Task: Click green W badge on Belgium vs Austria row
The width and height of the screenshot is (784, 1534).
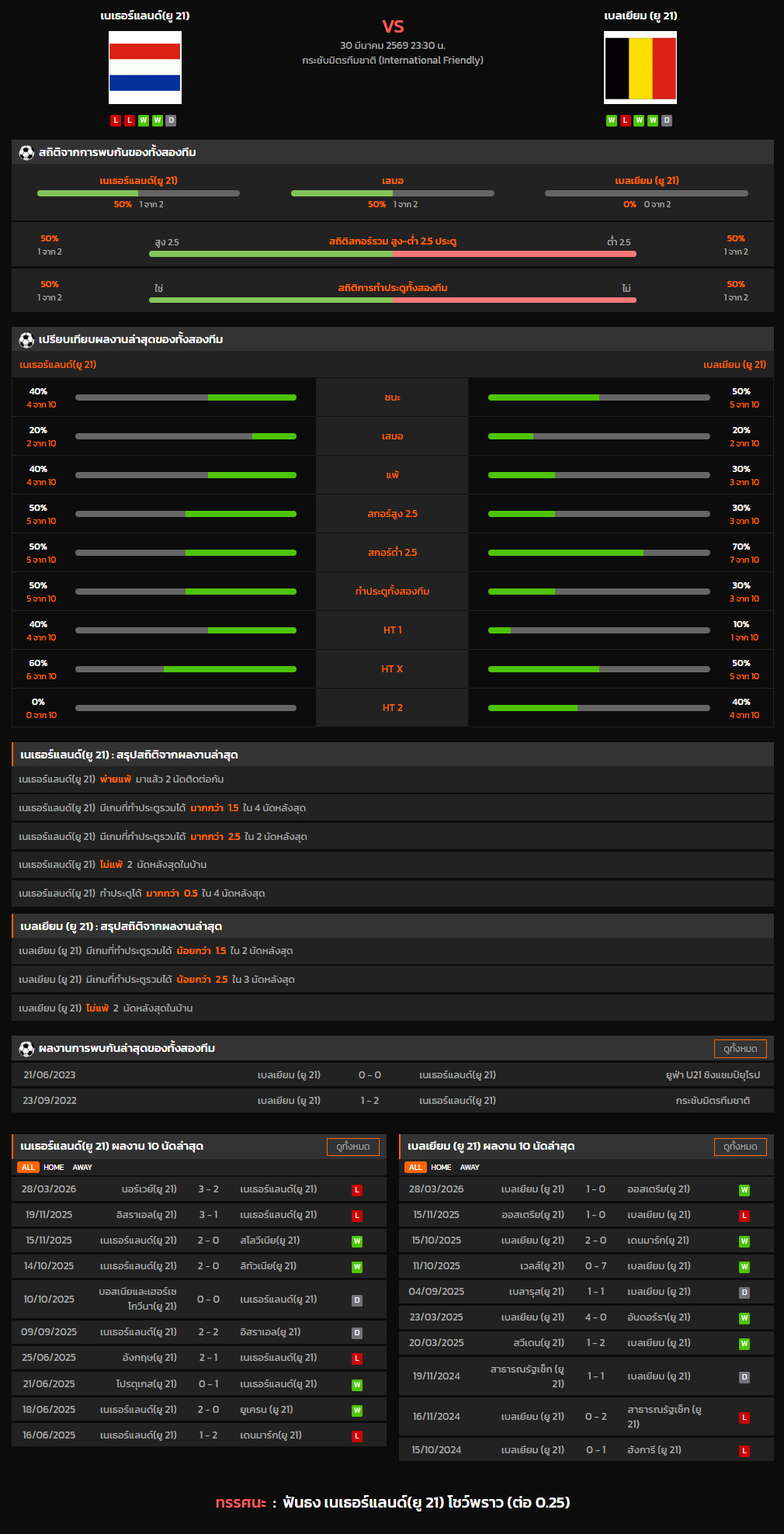Action: point(744,1190)
